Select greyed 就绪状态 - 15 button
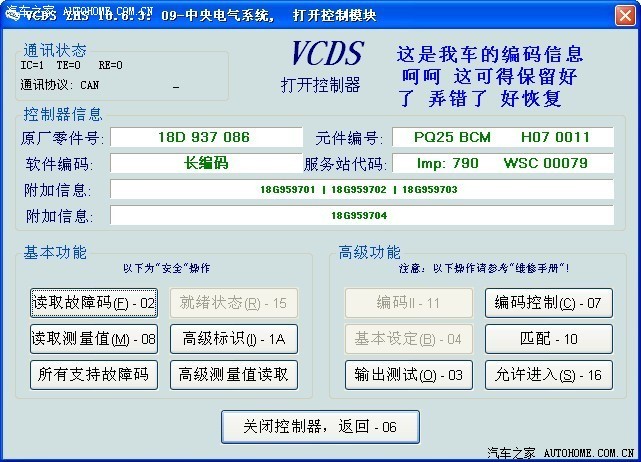641x462 pixels. (234, 303)
